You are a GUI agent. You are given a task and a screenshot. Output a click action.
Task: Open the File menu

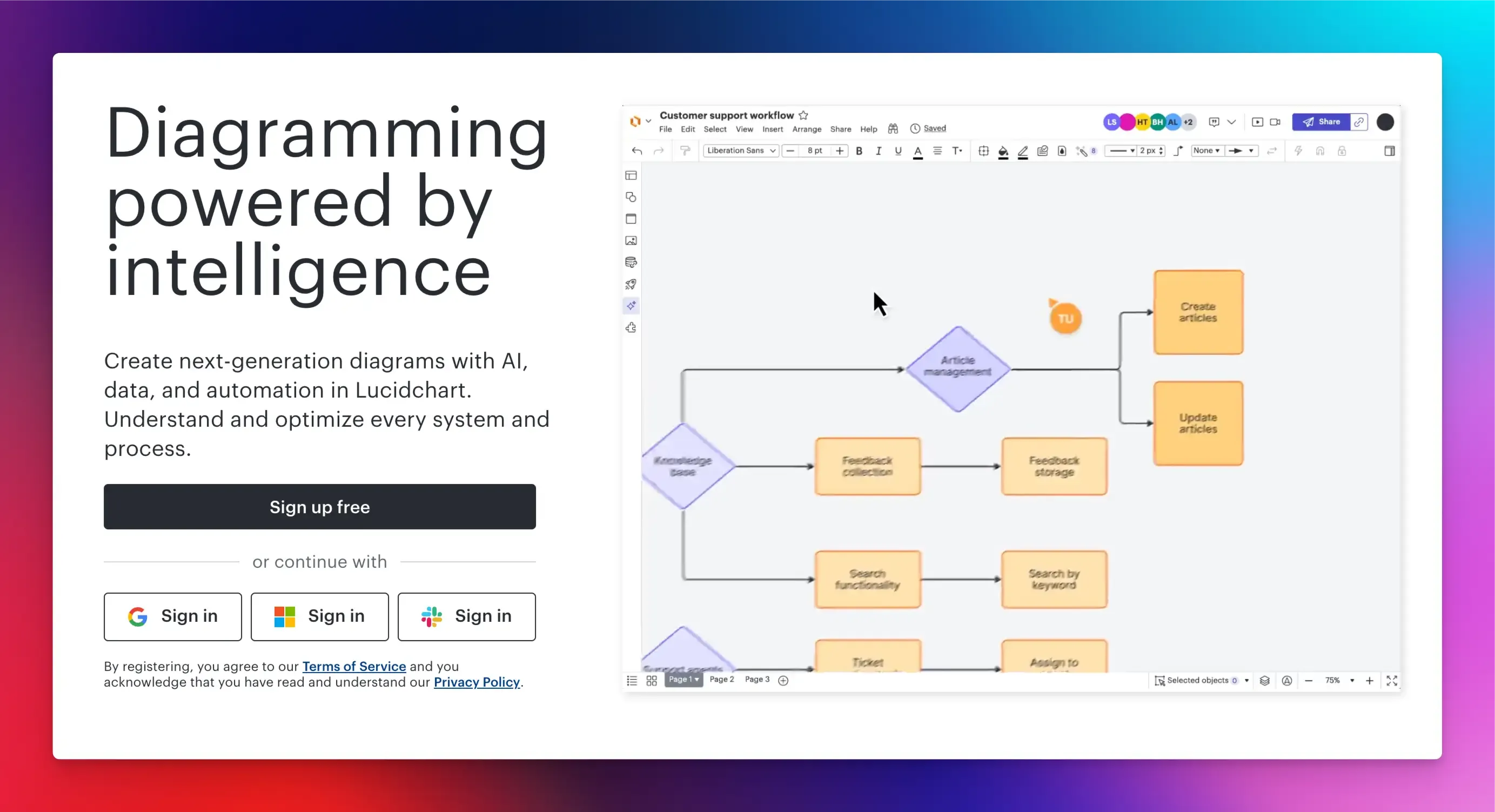click(x=665, y=129)
